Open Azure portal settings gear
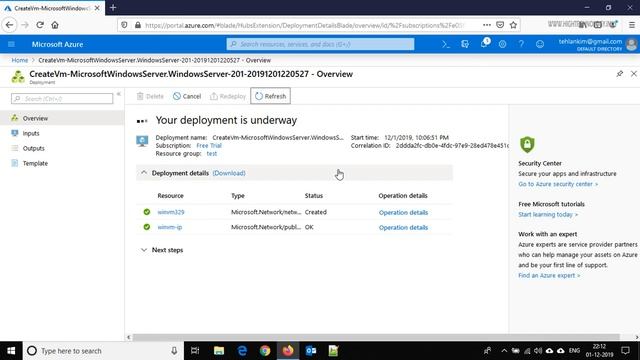This screenshot has width=640, height=360. click(x=502, y=44)
